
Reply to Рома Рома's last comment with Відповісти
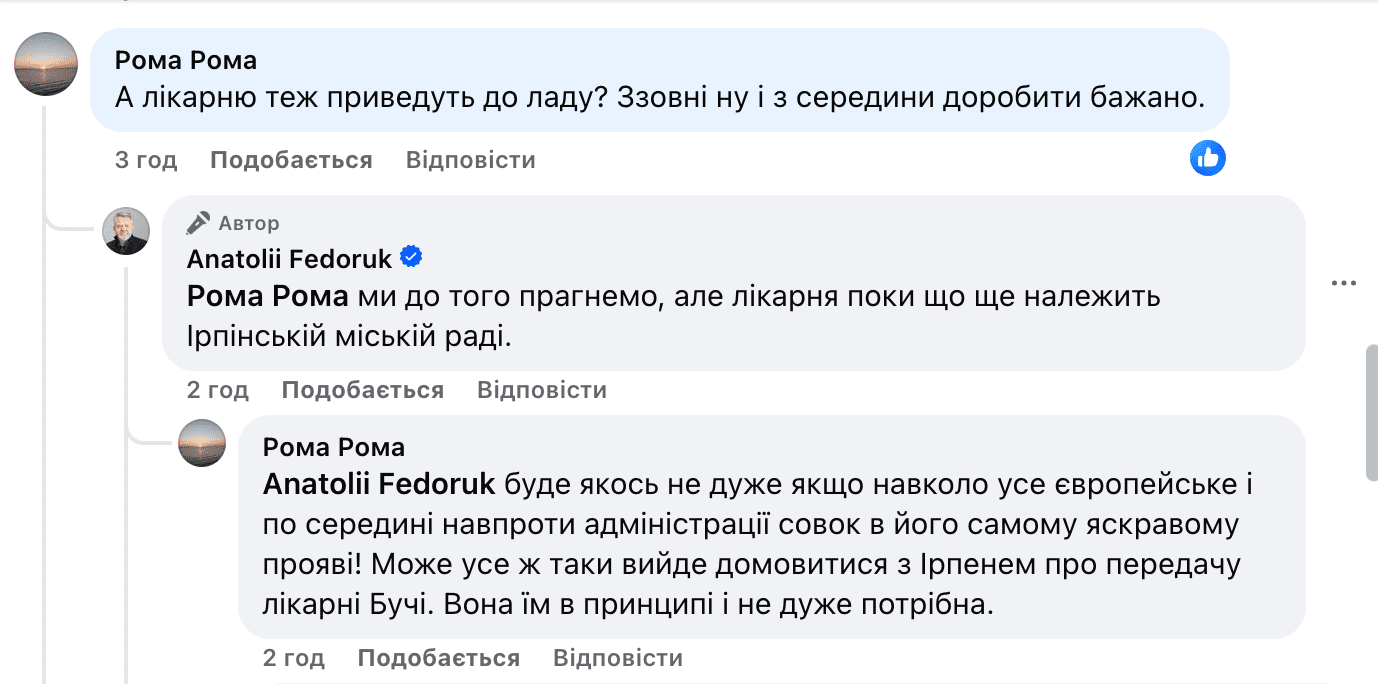[x=617, y=658]
